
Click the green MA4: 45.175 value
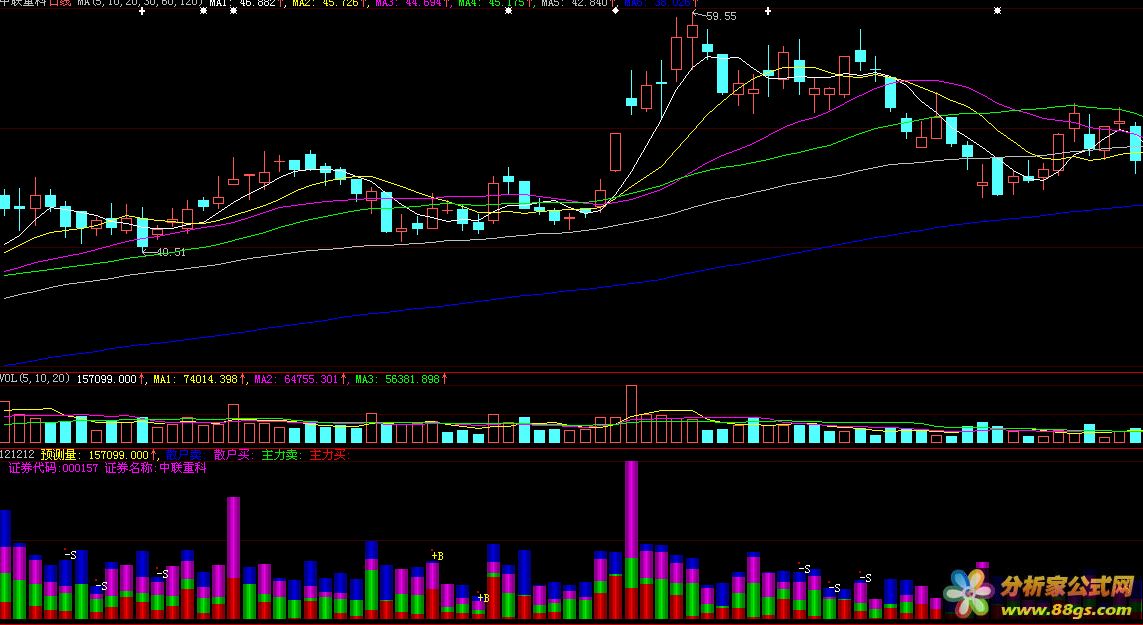[492, 3]
